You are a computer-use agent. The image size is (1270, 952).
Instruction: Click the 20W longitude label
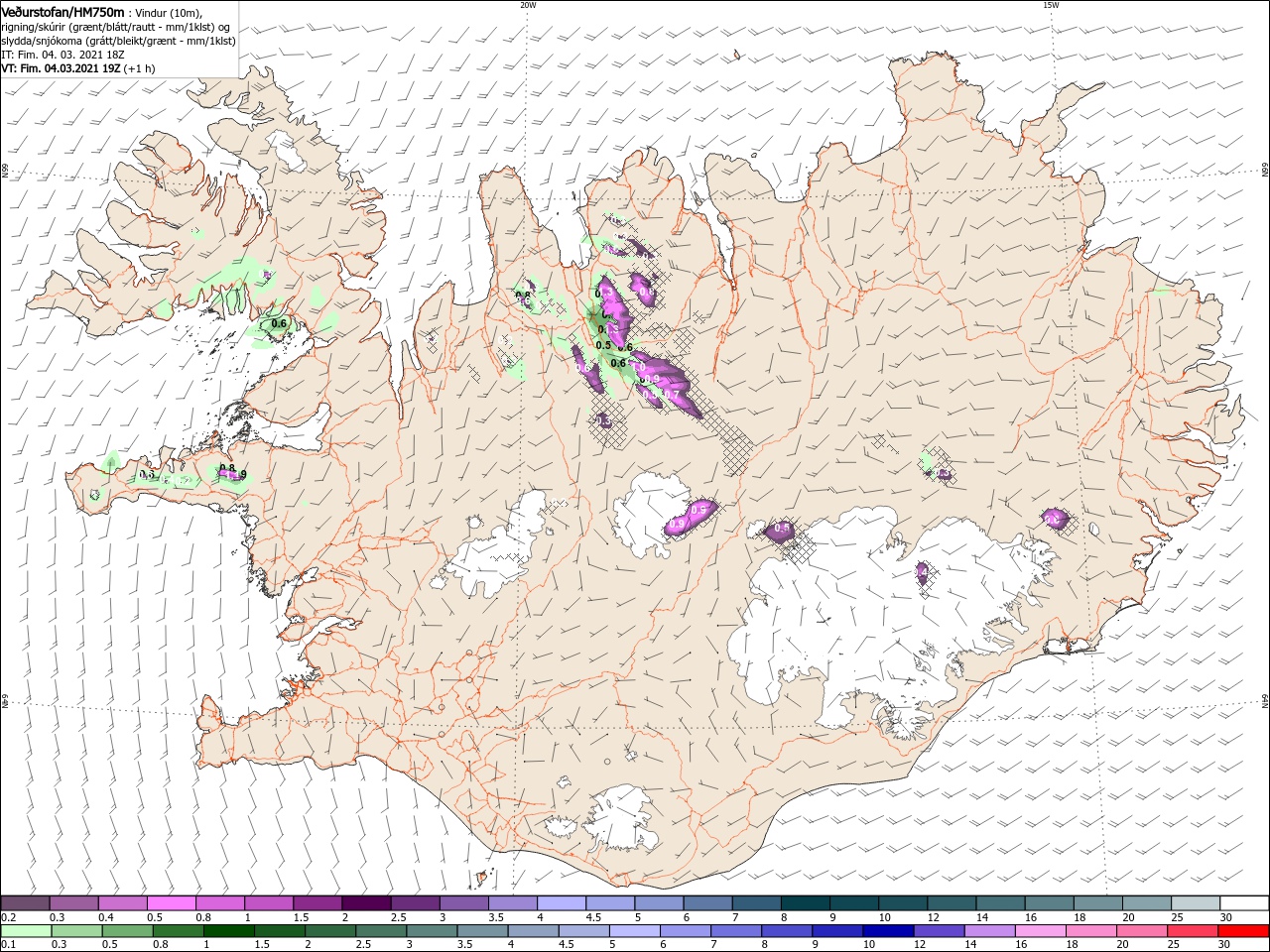click(x=528, y=5)
